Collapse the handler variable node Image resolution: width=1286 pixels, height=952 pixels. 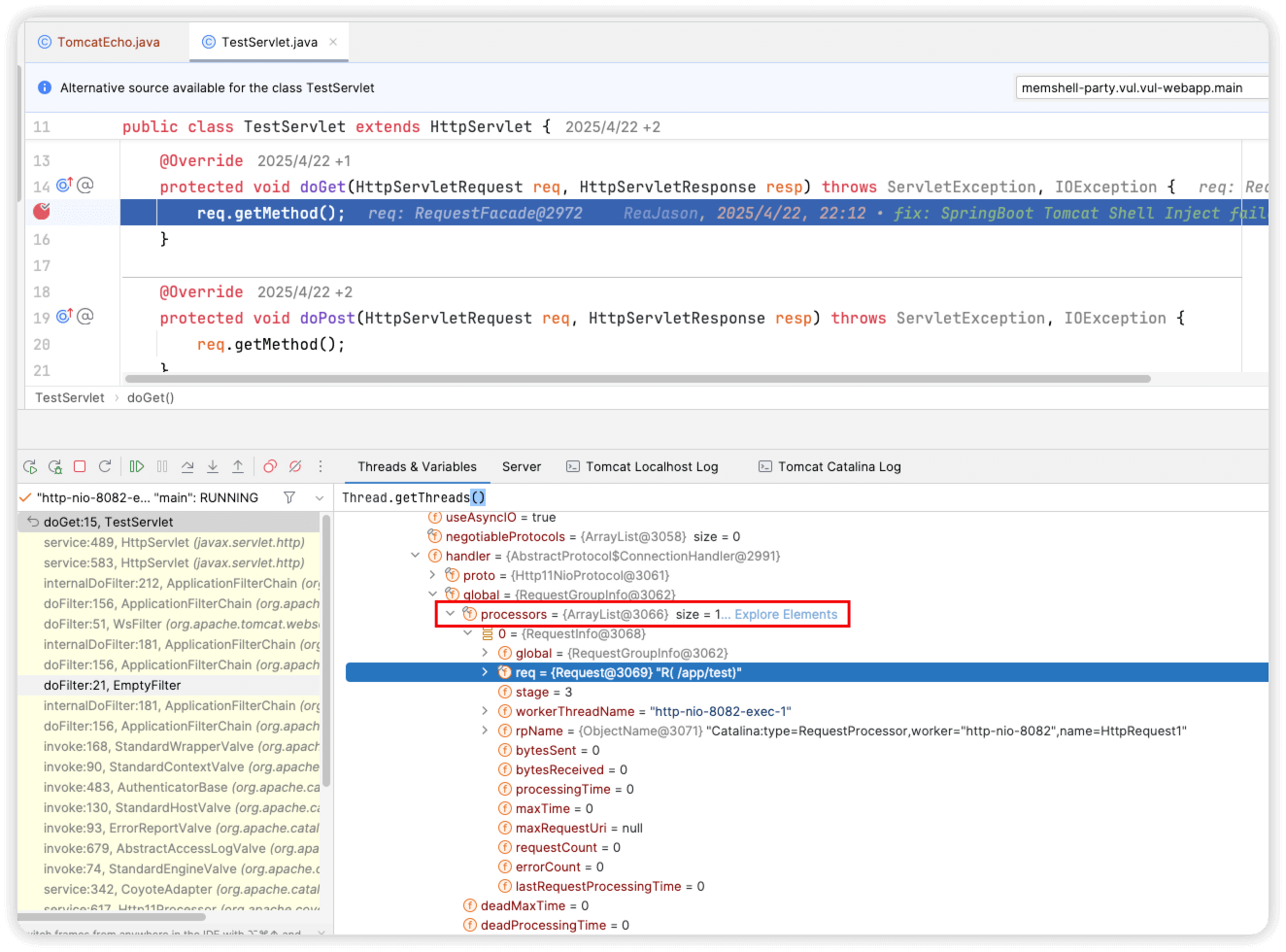[416, 556]
